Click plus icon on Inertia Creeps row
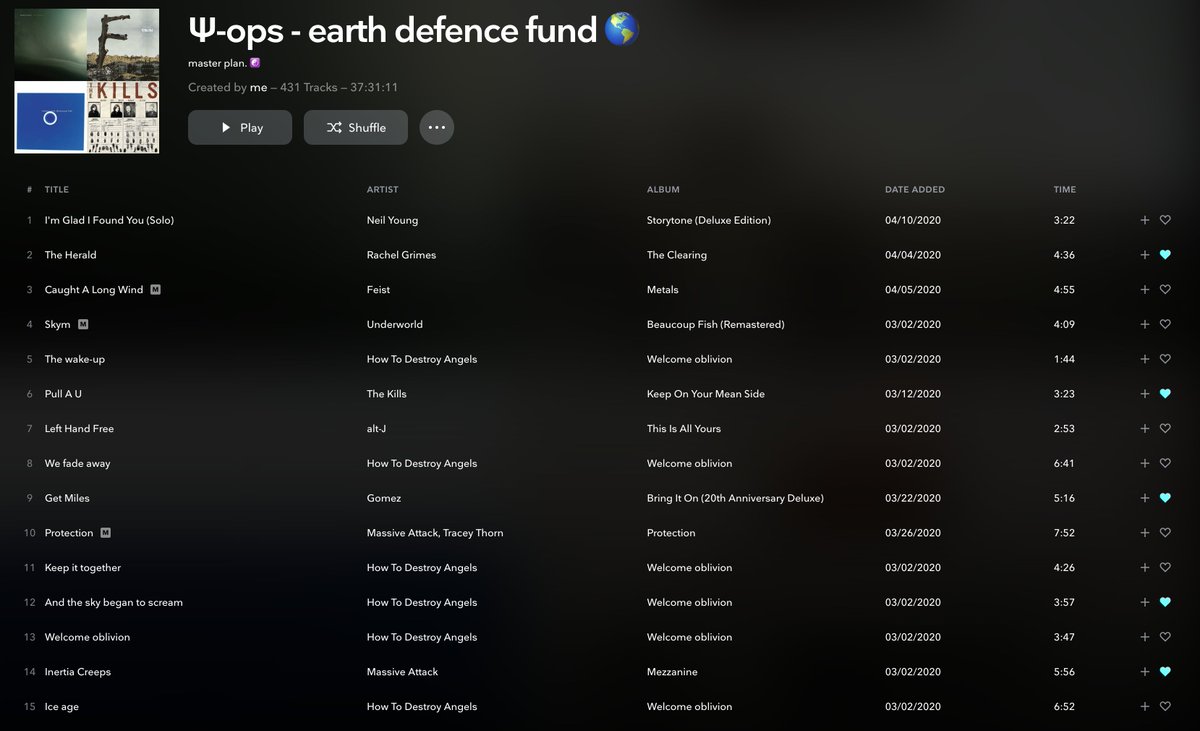This screenshot has width=1200, height=731. tap(1144, 672)
